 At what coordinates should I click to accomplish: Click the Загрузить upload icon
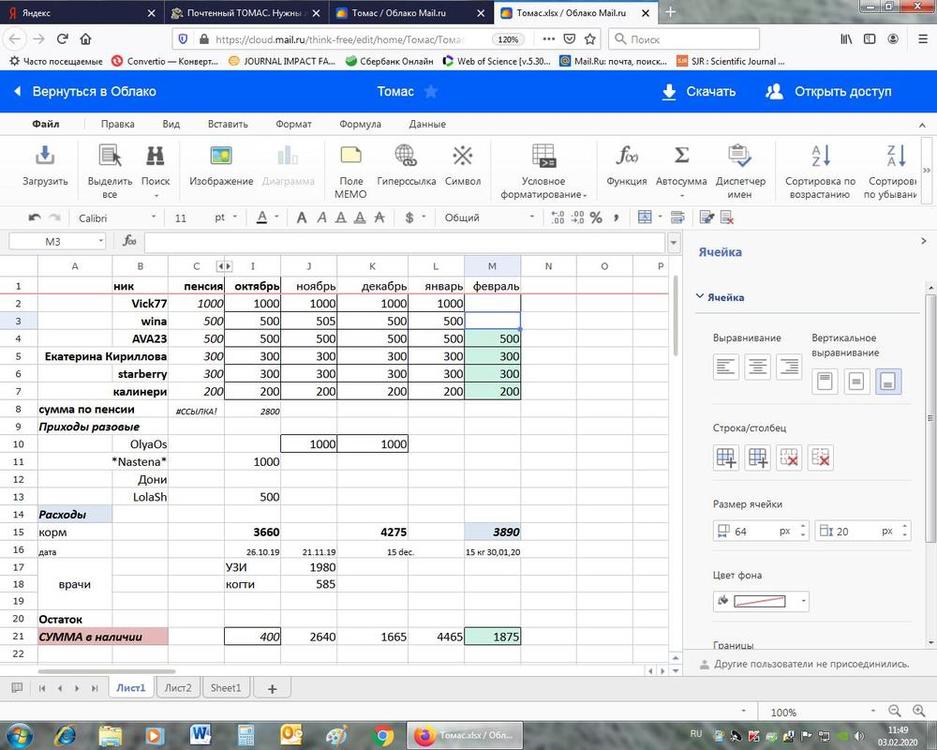coord(45,156)
